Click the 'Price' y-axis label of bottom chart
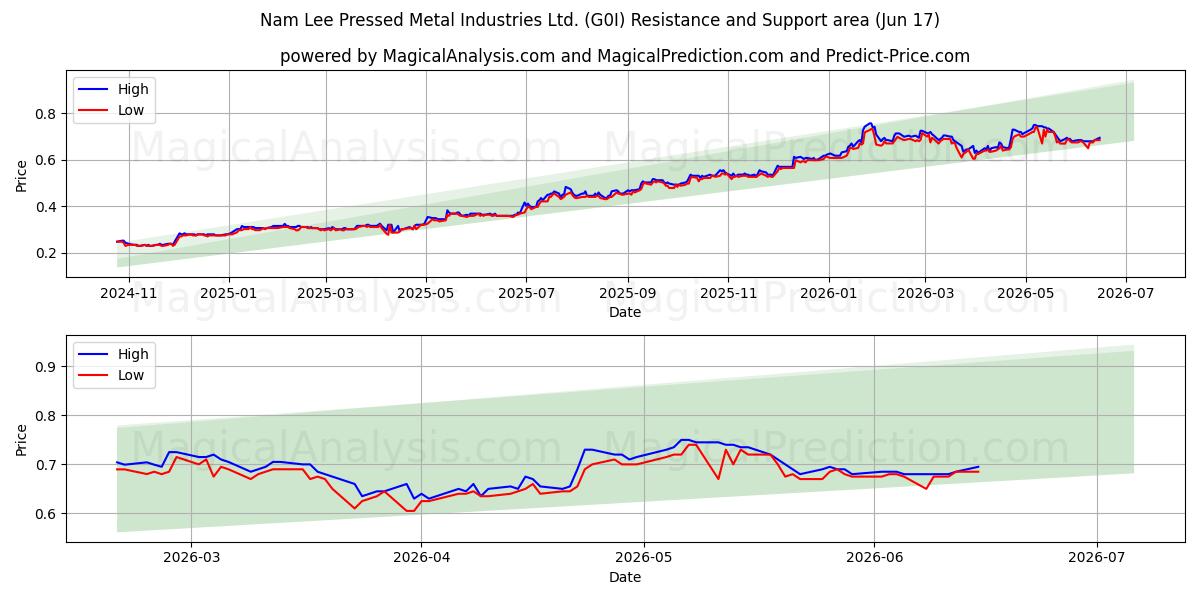The image size is (1200, 600). (22, 439)
